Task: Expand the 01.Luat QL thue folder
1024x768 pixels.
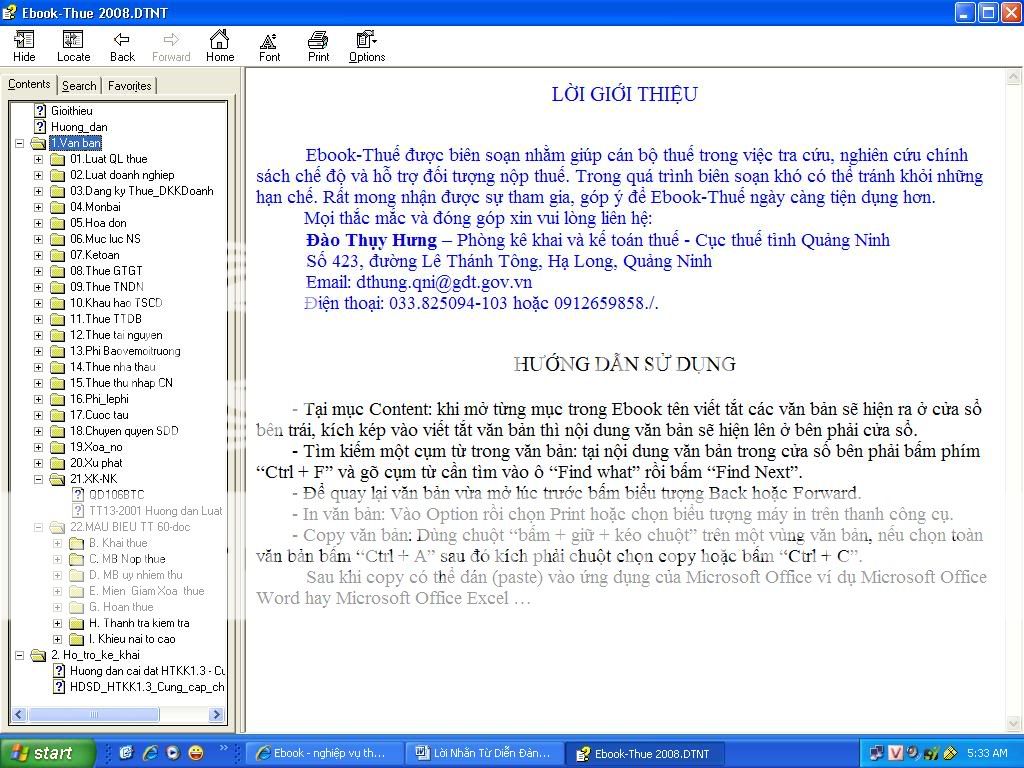Action: [x=39, y=159]
